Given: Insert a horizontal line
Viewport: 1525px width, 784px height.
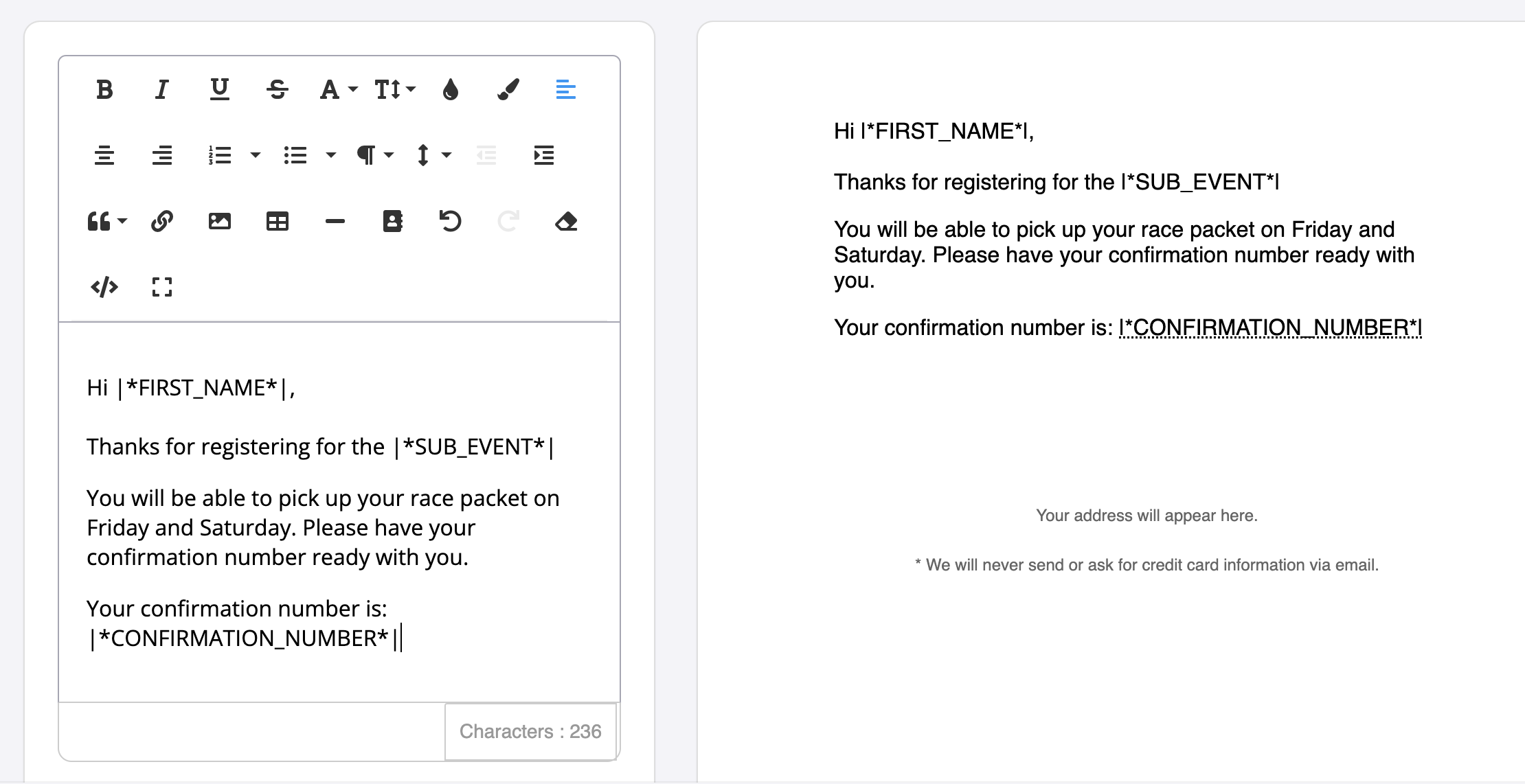Looking at the screenshot, I should [335, 221].
